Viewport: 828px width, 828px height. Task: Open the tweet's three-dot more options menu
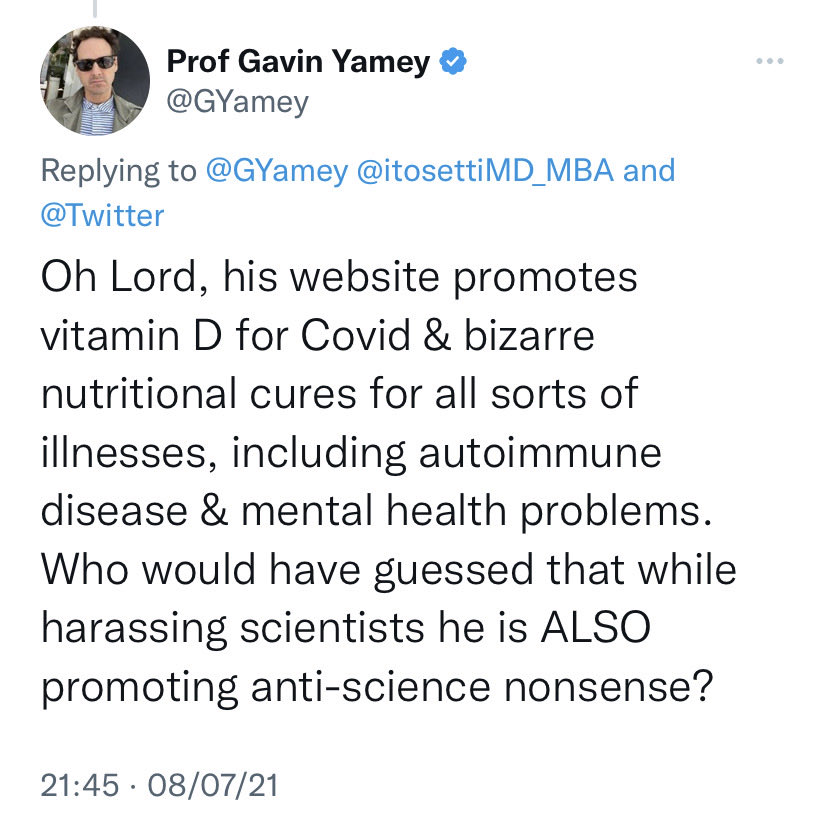769,62
